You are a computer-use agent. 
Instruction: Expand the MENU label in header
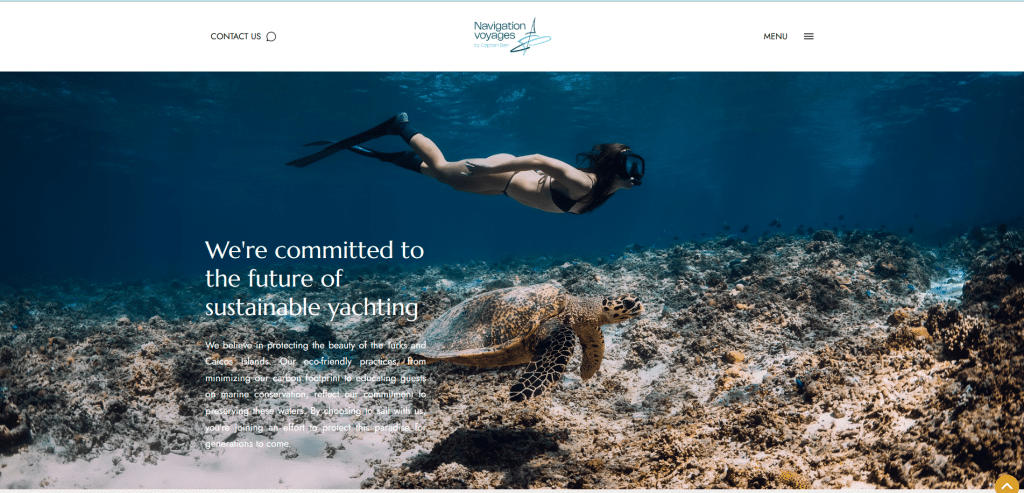point(775,37)
